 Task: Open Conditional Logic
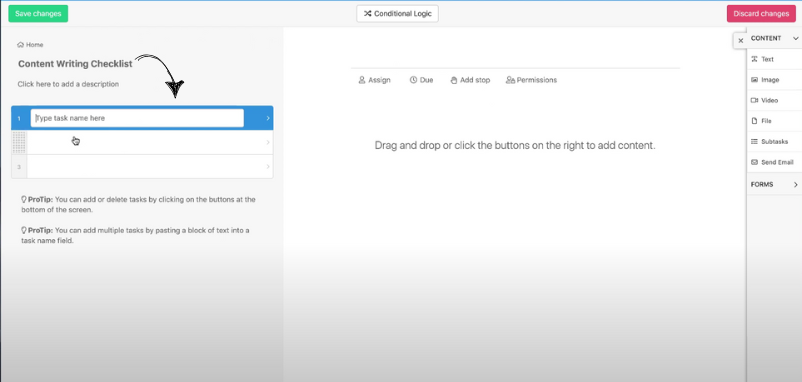point(397,14)
